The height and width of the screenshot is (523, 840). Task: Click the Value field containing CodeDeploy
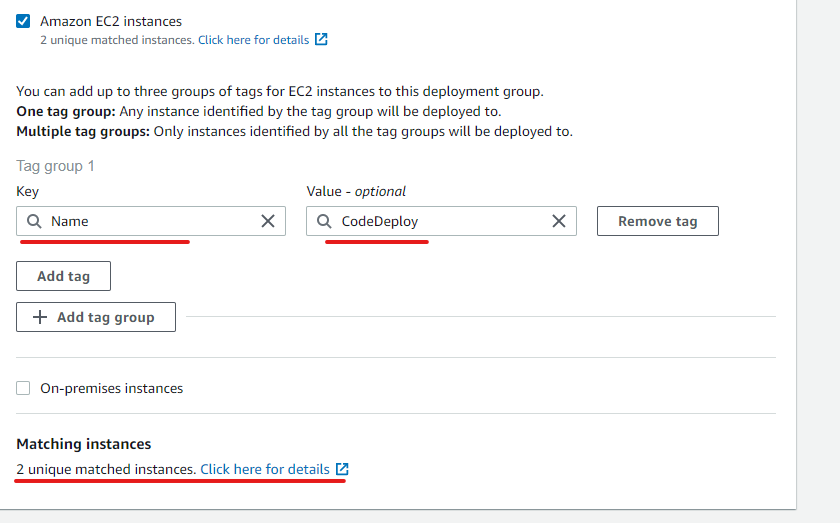click(441, 221)
